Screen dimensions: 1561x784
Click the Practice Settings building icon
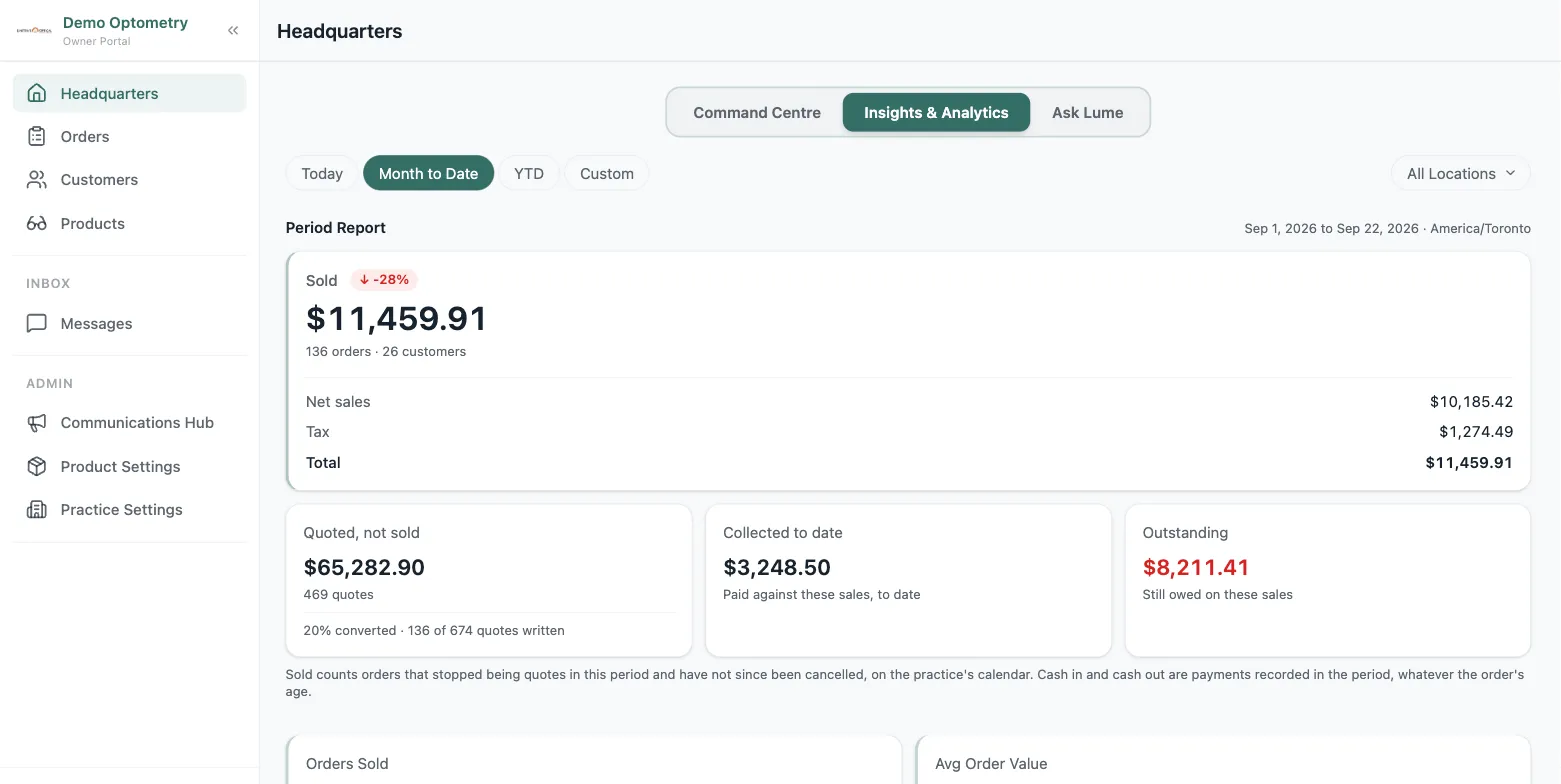click(37, 510)
